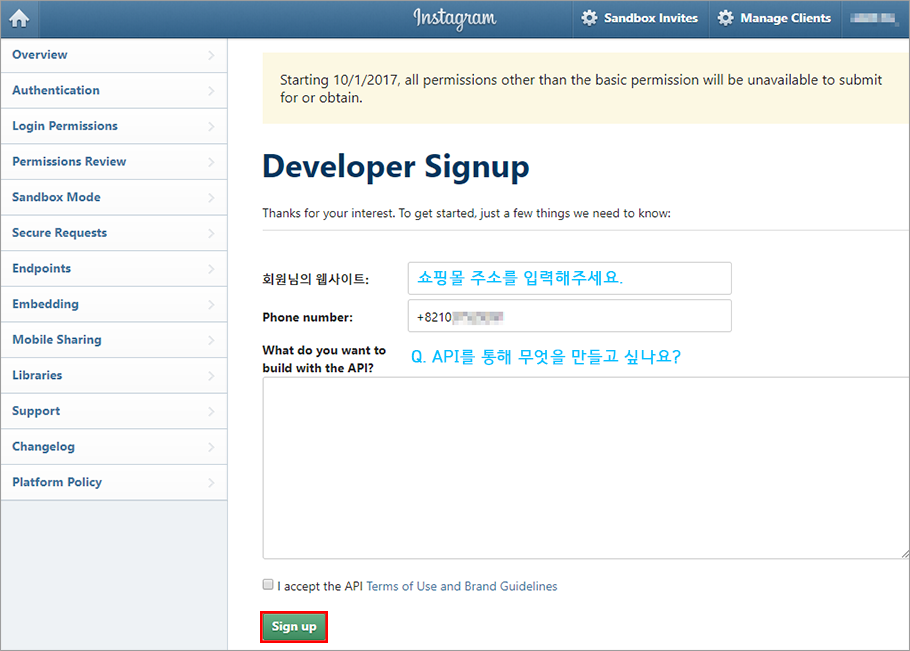The image size is (910, 651).
Task: Expand the Permissions Review chevron arrow
Action: [211, 162]
